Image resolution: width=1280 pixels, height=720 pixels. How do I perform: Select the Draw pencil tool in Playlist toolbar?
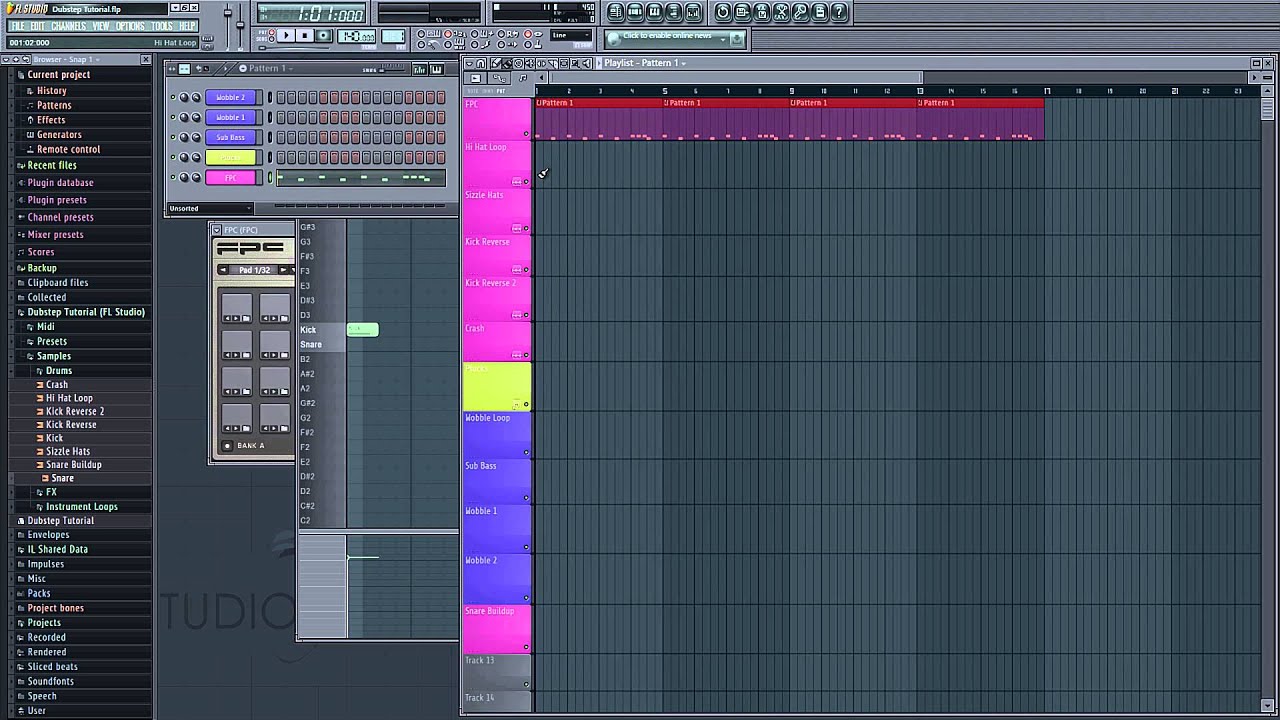pyautogui.click(x=495, y=64)
